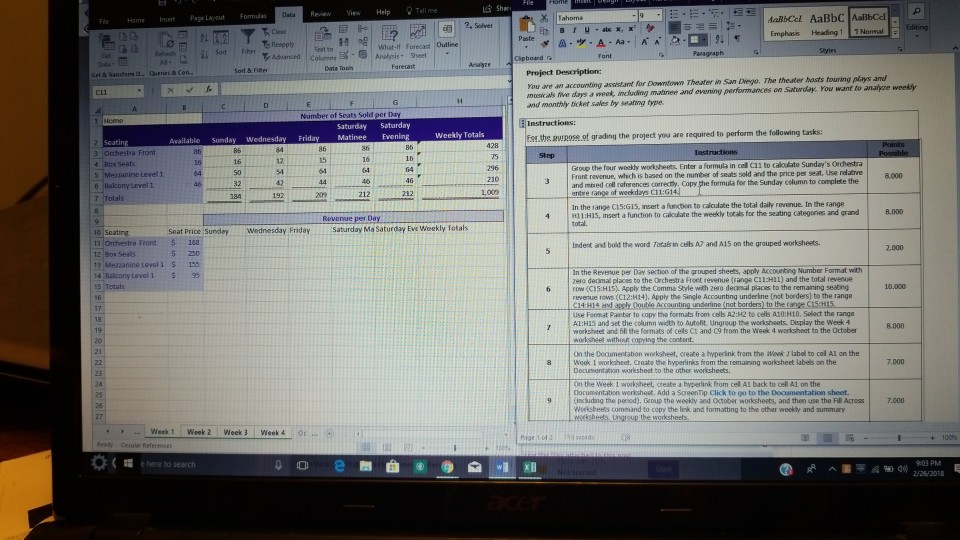
Task: Open the Excel Name Box dropdown
Action: (x=140, y=91)
